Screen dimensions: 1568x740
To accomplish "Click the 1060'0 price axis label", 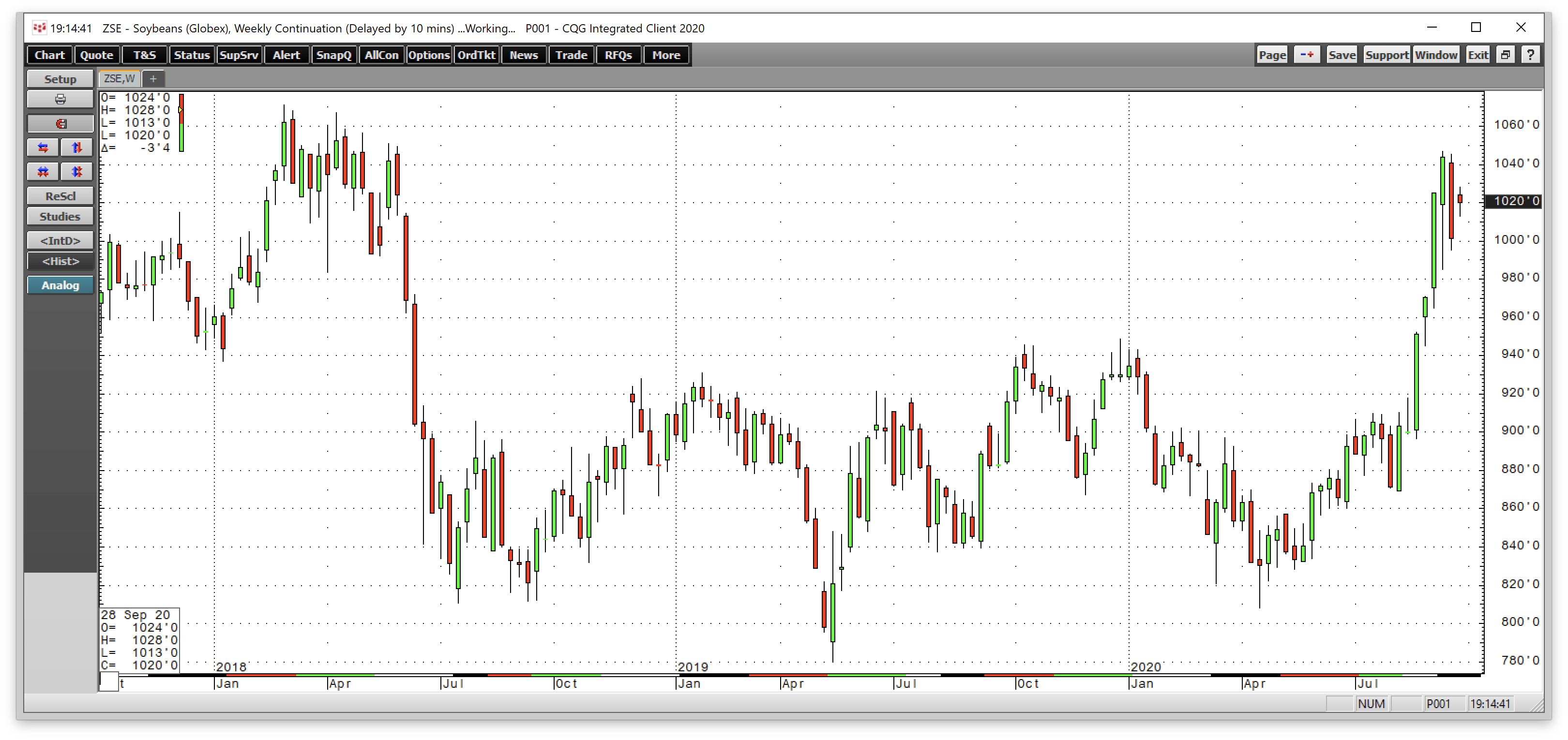I will [1516, 125].
